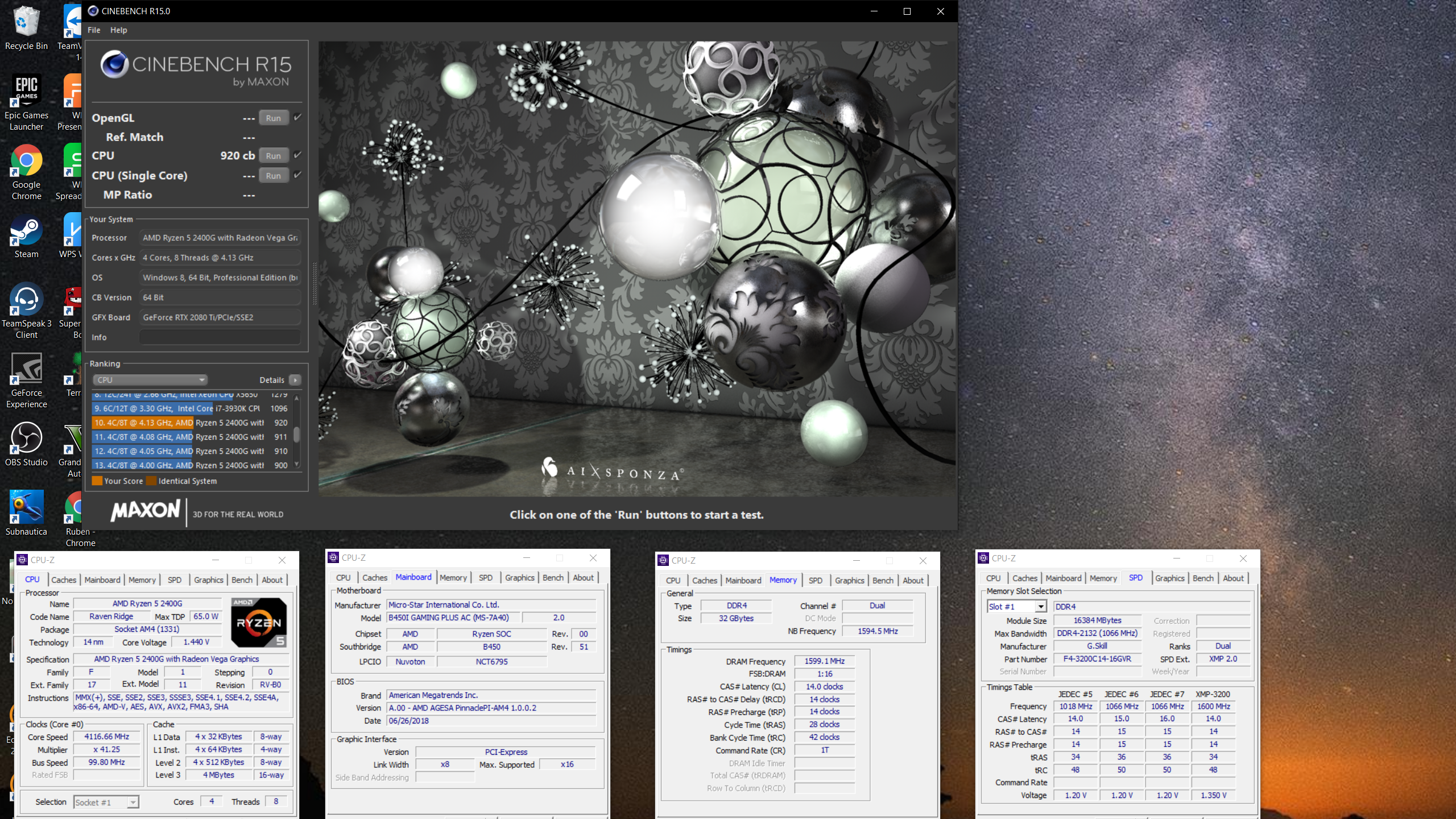
Task: Click the ranking list scroll down arrow
Action: (x=296, y=465)
